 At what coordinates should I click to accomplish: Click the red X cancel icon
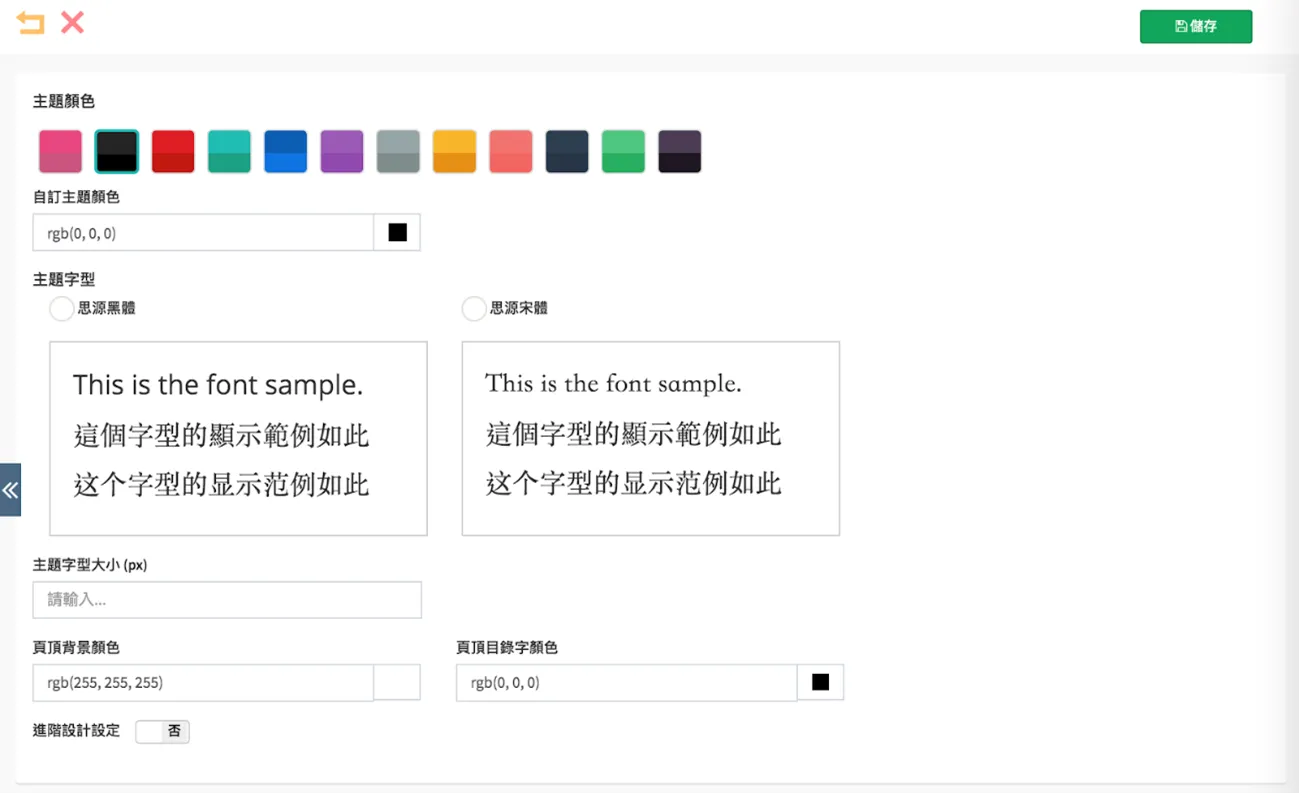72,22
